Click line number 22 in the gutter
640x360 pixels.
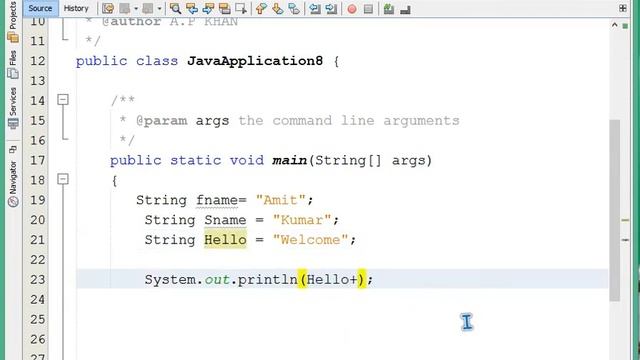pyautogui.click(x=38, y=260)
